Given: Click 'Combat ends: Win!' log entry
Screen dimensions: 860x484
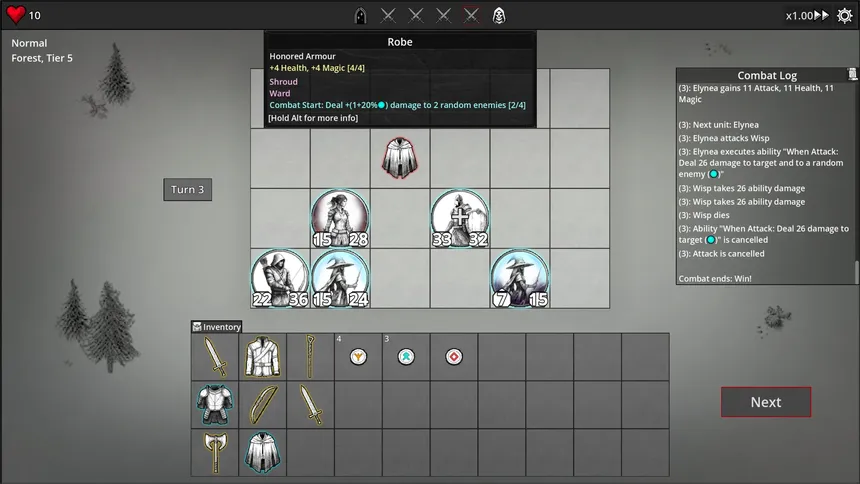Looking at the screenshot, I should tap(715, 278).
